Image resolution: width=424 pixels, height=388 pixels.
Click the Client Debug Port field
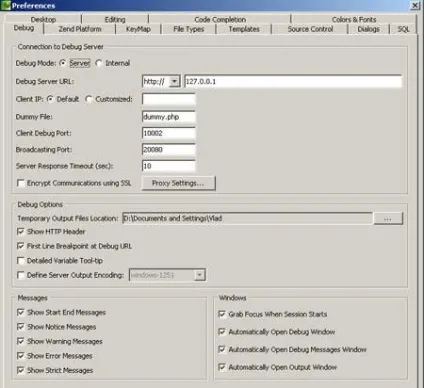[169, 133]
